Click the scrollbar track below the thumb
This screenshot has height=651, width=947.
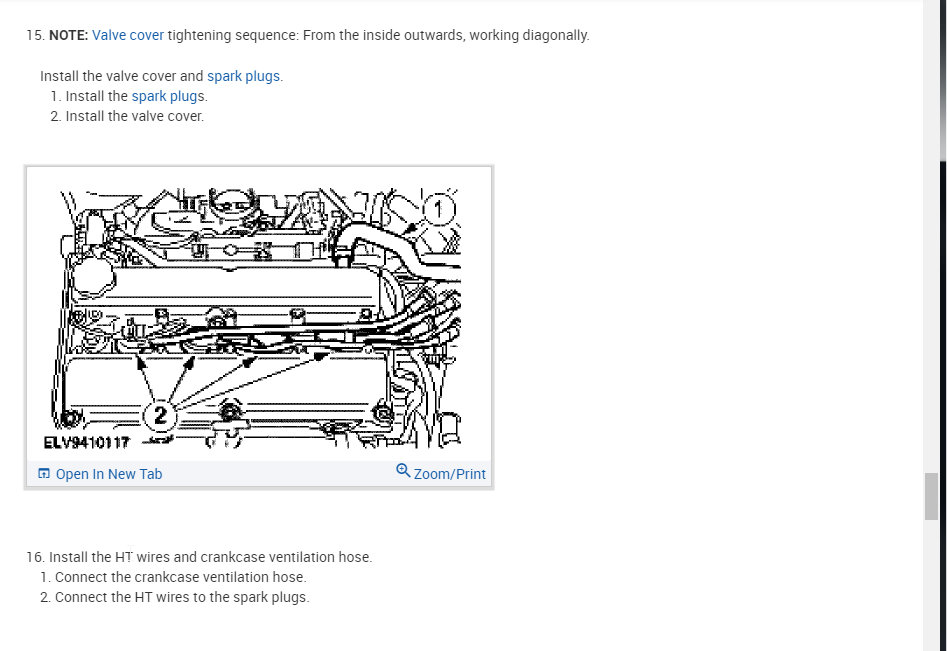[x=931, y=585]
